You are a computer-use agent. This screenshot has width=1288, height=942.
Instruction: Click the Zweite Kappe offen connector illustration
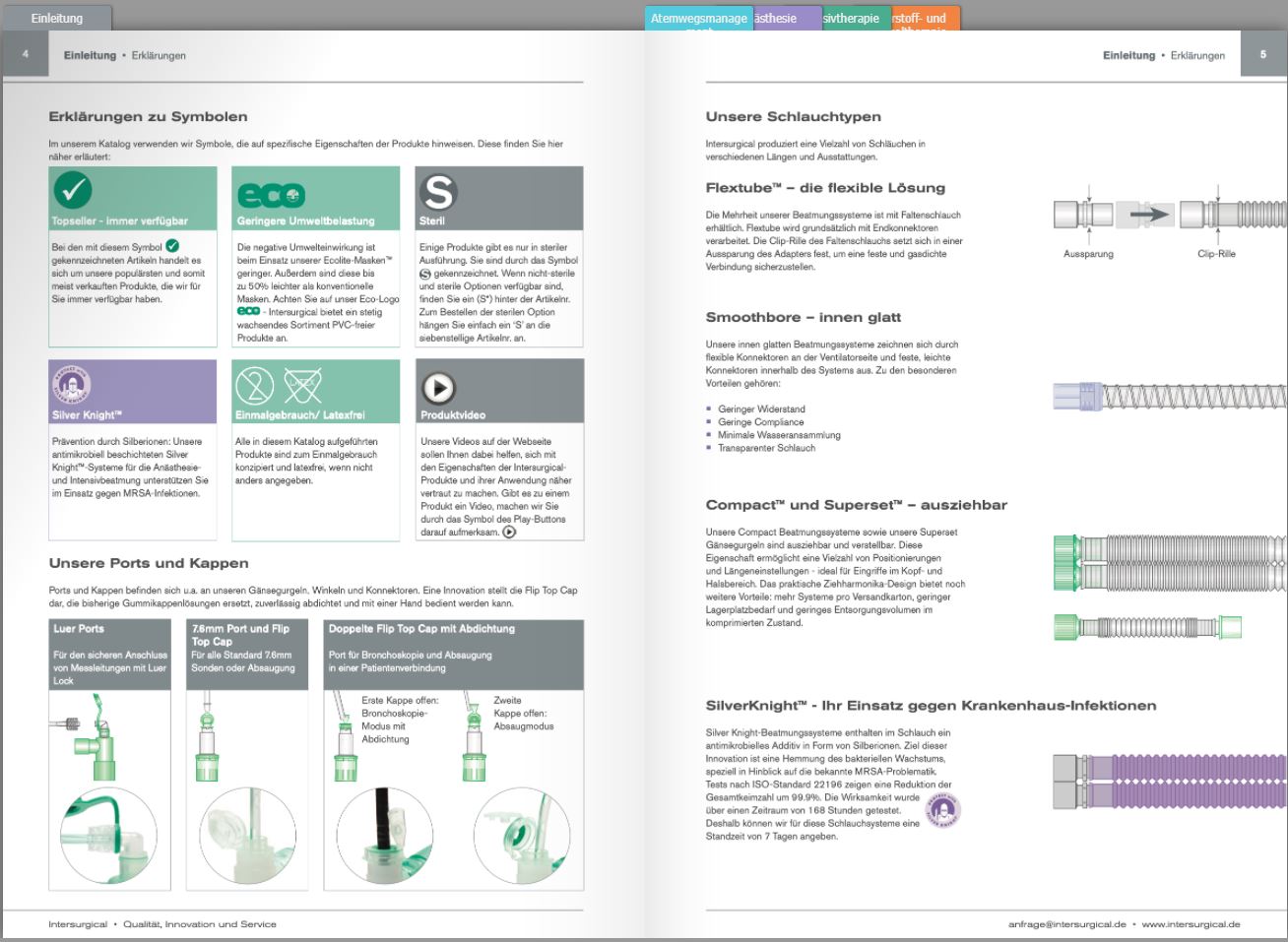click(475, 736)
